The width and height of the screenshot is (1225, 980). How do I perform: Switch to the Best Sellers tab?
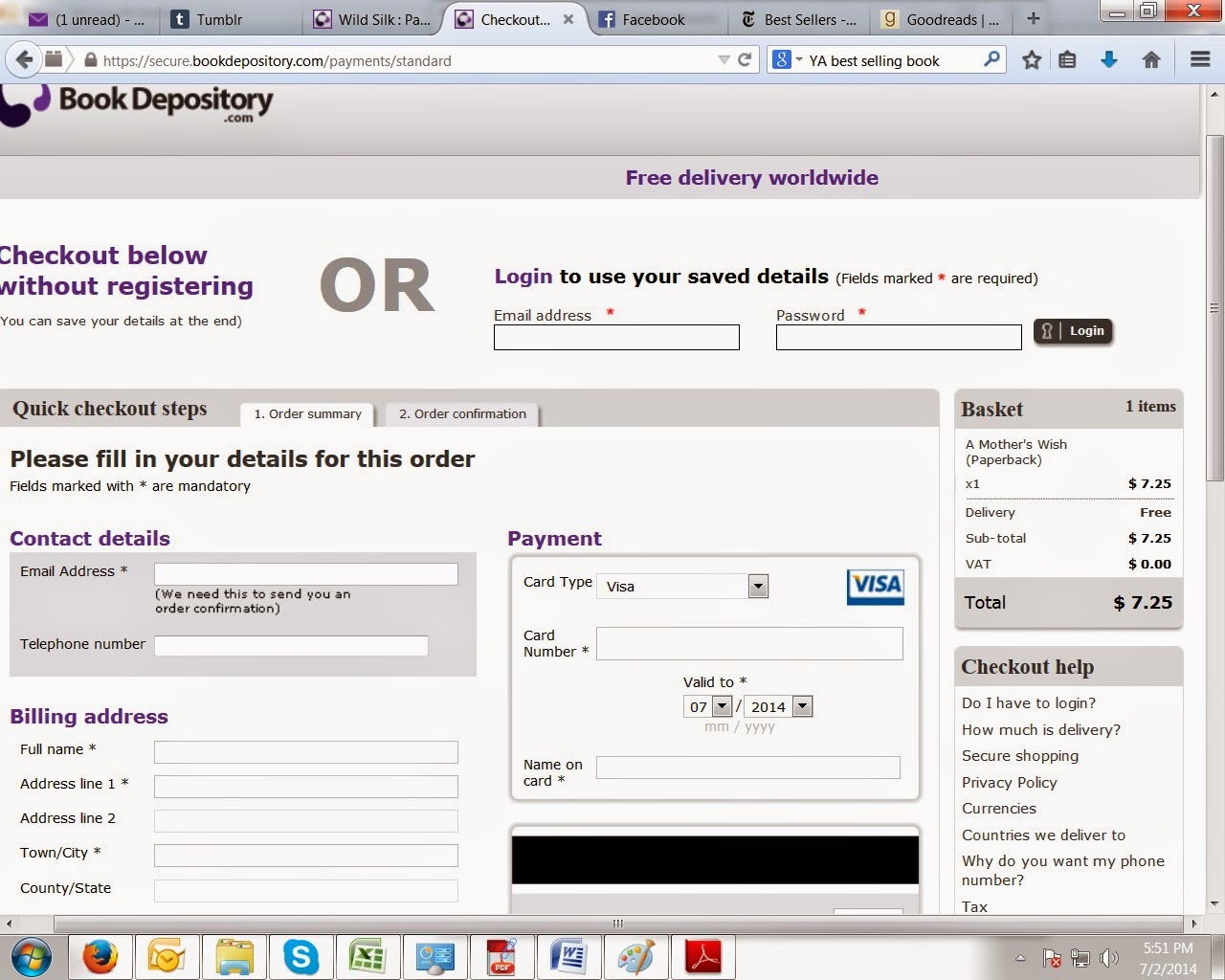[x=799, y=18]
